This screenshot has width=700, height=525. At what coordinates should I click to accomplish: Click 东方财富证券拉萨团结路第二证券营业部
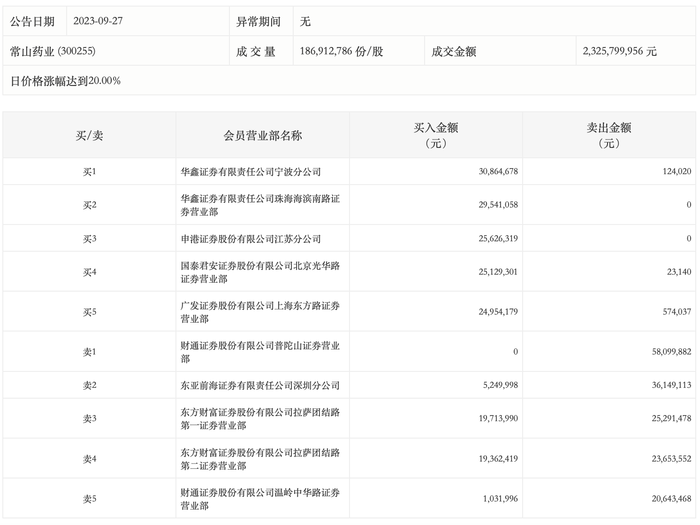coord(260,459)
